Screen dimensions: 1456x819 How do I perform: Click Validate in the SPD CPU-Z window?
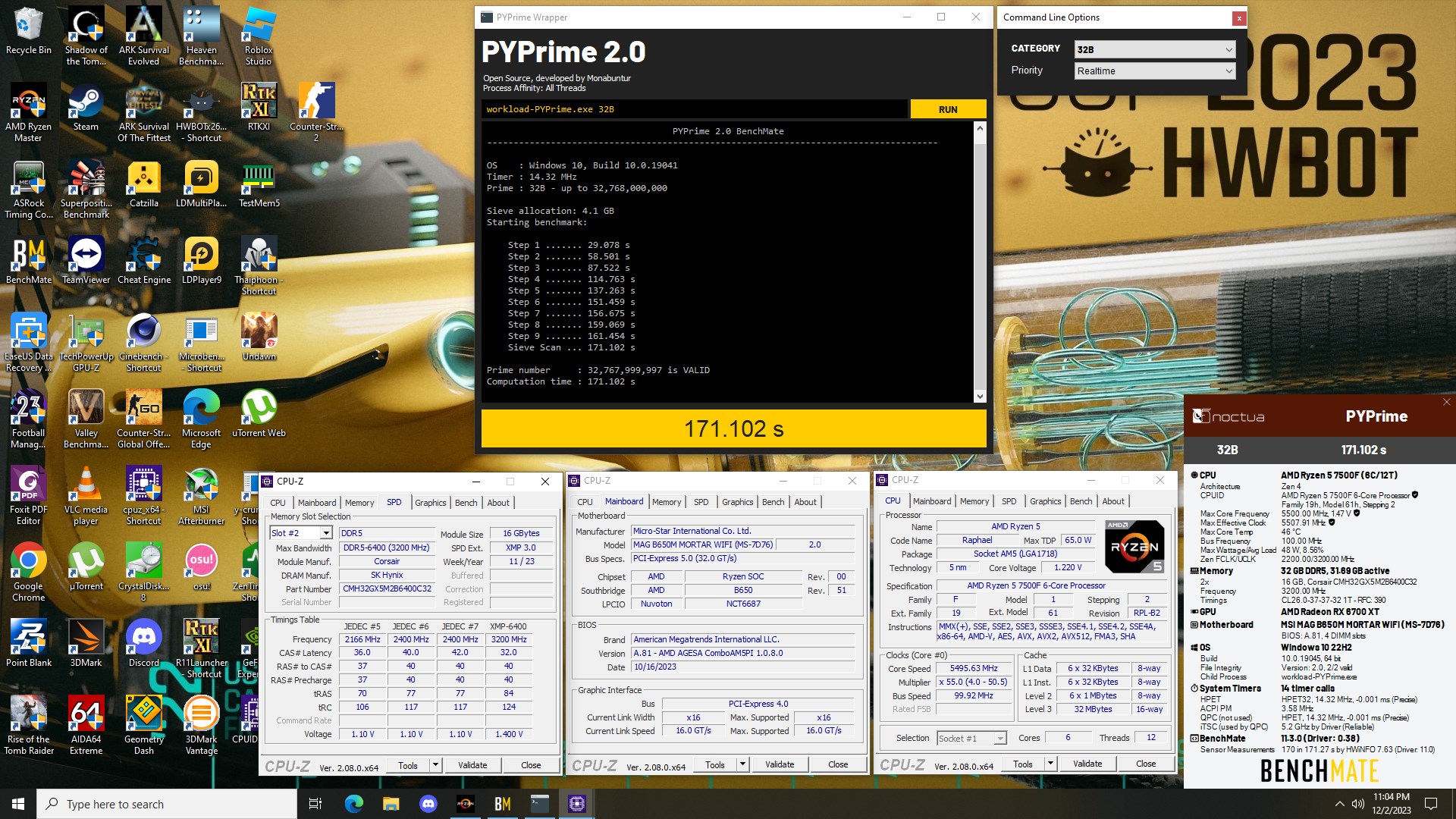(x=472, y=765)
